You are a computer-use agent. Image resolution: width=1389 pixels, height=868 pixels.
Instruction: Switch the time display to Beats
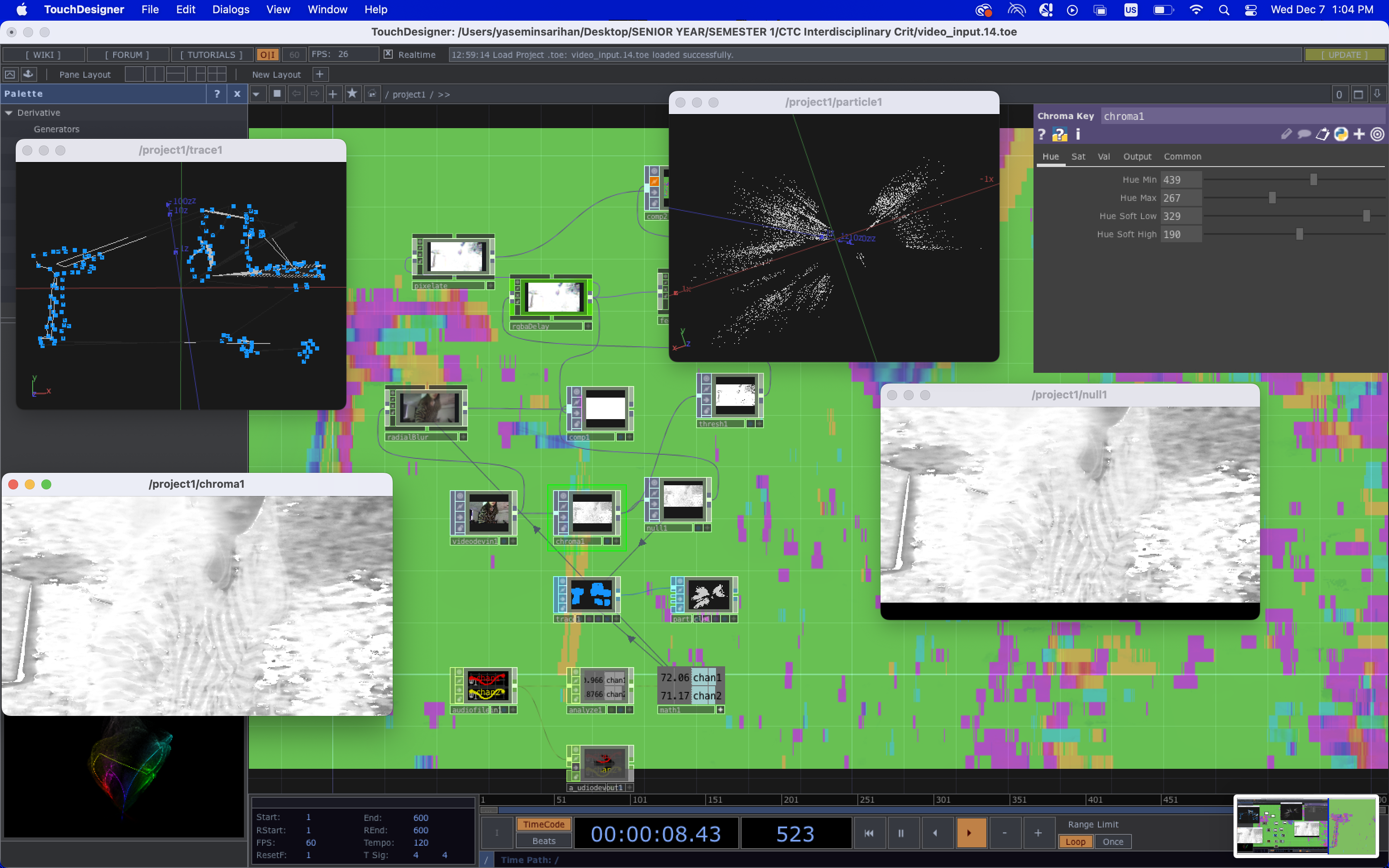point(544,841)
